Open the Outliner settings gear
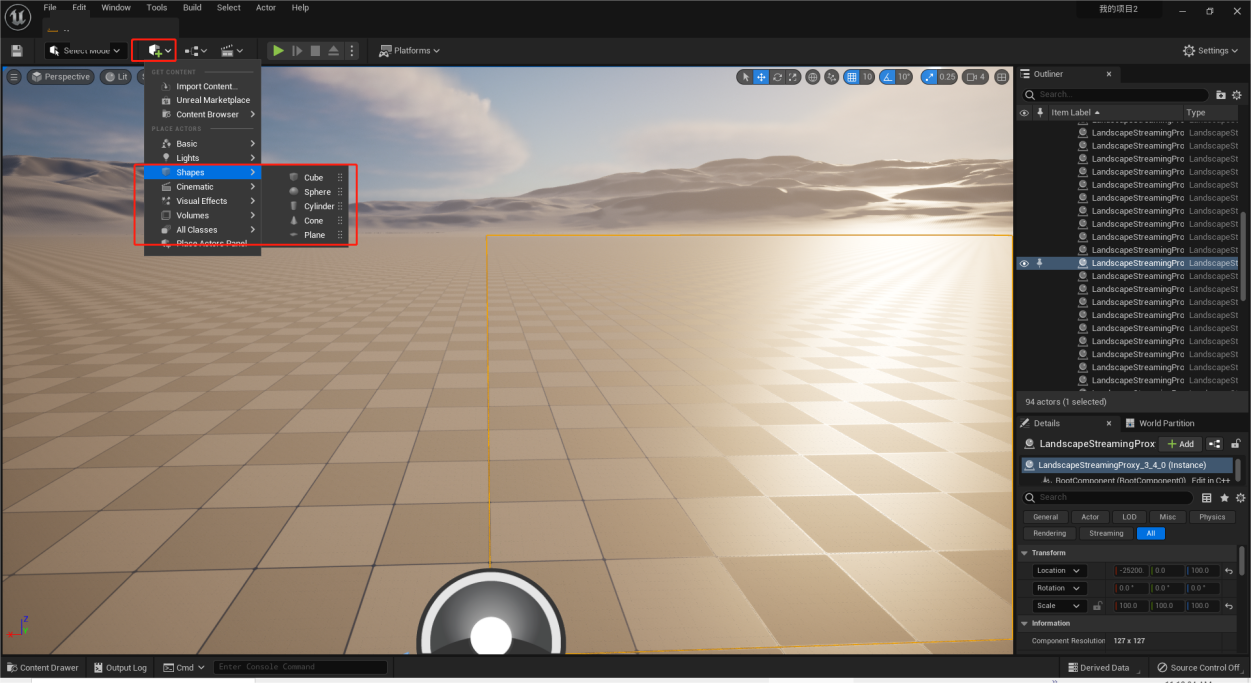This screenshot has height=683, width=1251. (x=1238, y=95)
